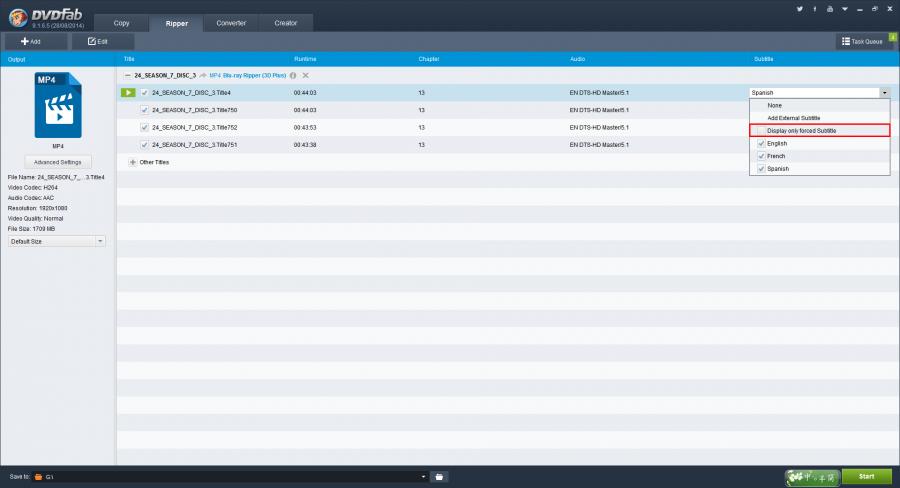Uncheck English subtitle option
This screenshot has width=900, height=488.
[x=761, y=144]
